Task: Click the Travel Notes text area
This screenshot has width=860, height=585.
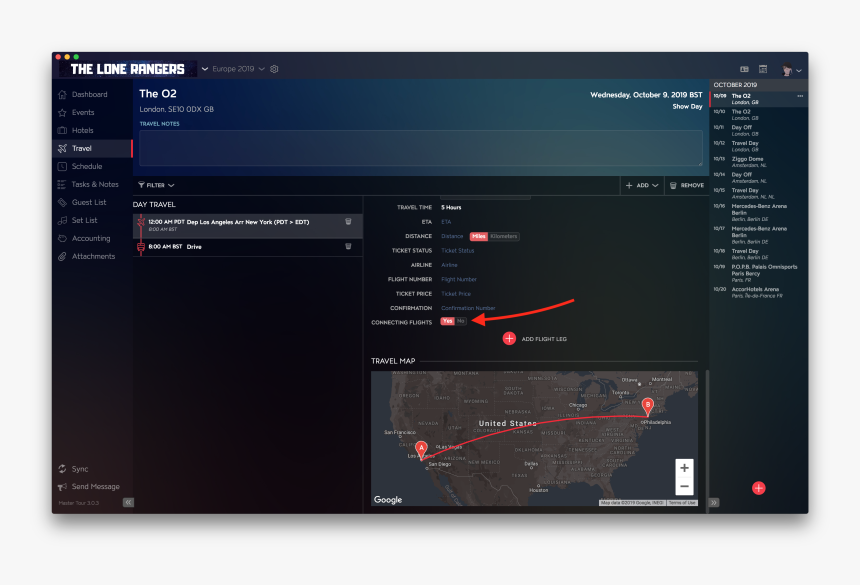Action: pos(421,148)
